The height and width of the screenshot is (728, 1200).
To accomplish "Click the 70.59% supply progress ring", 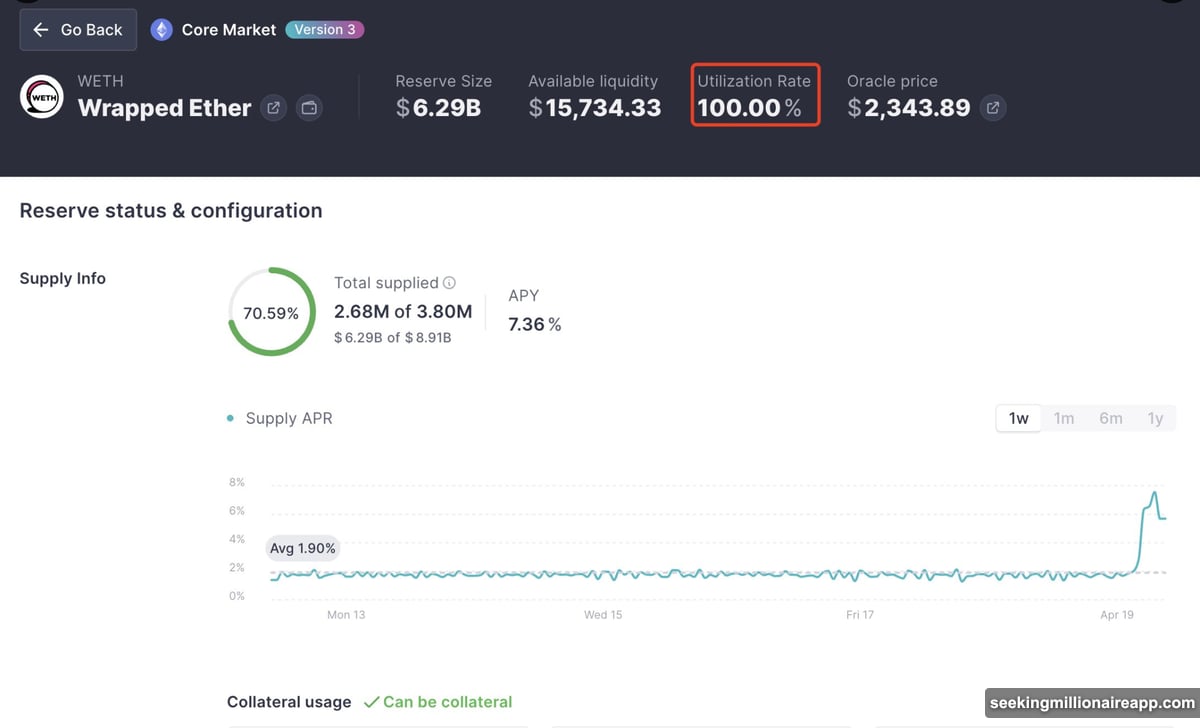I will [271, 312].
